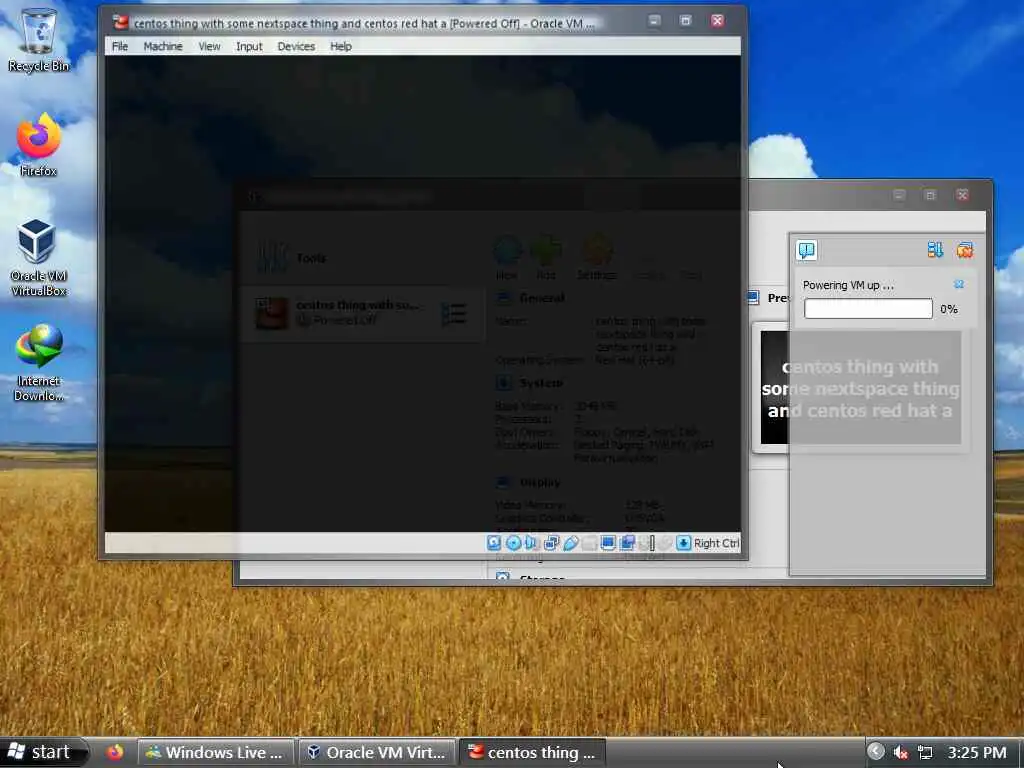1024x768 pixels.
Task: Switch to Windows Live taskbar button
Action: 216,752
